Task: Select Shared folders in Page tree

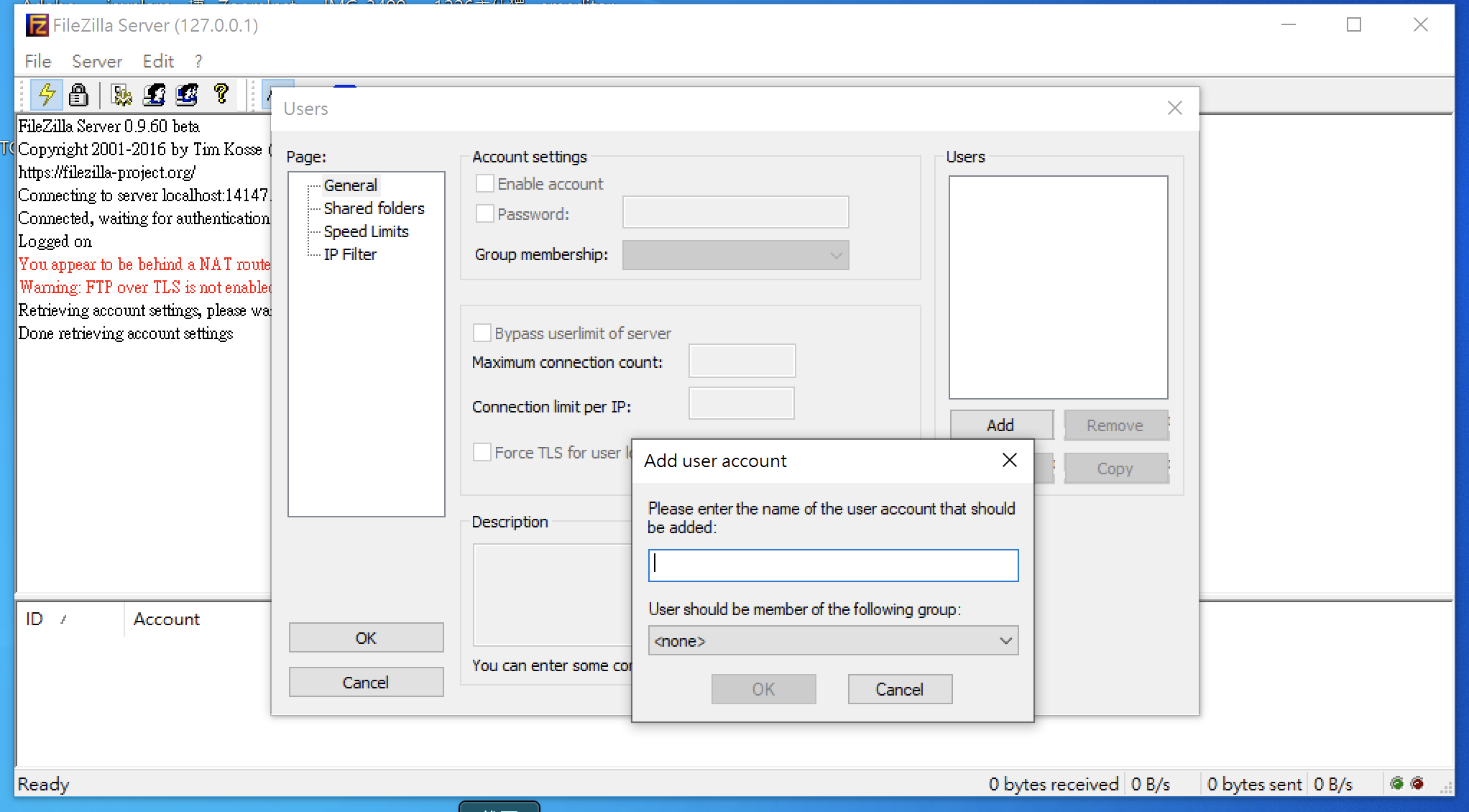Action: [374, 208]
